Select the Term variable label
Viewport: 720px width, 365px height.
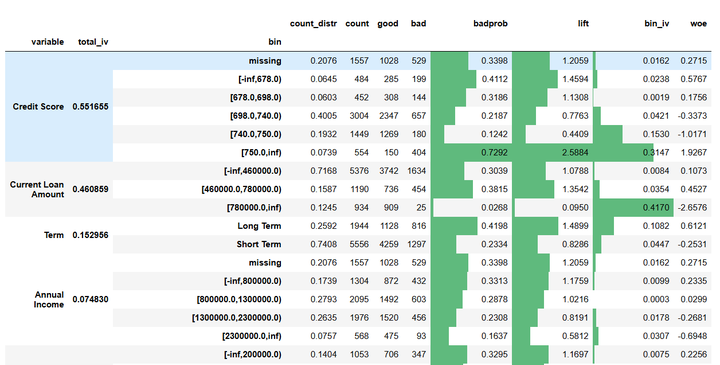pyautogui.click(x=54, y=235)
